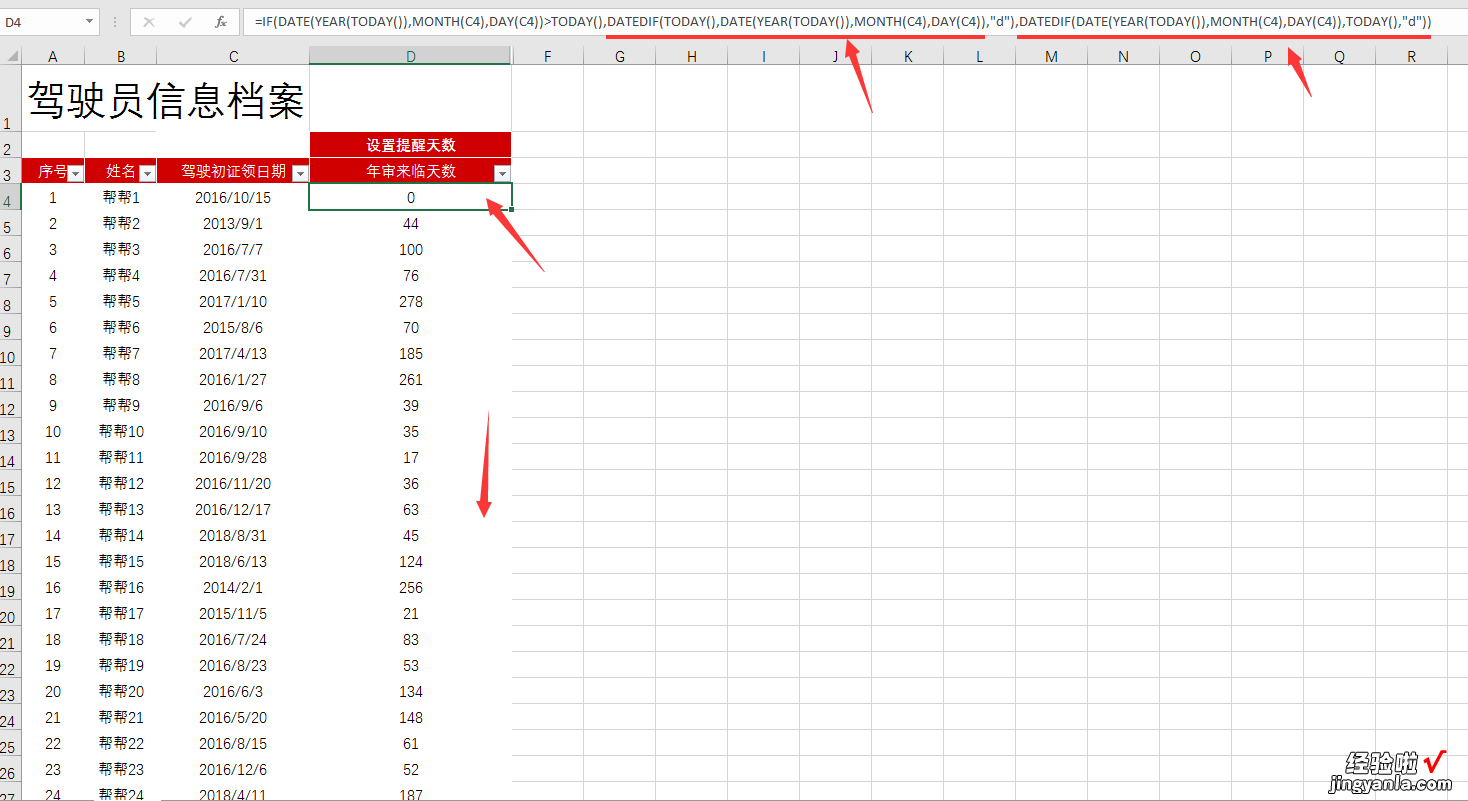This screenshot has width=1468, height=801.
Task: Click the date cell 2015/8/6
Action: pyautogui.click(x=233, y=328)
